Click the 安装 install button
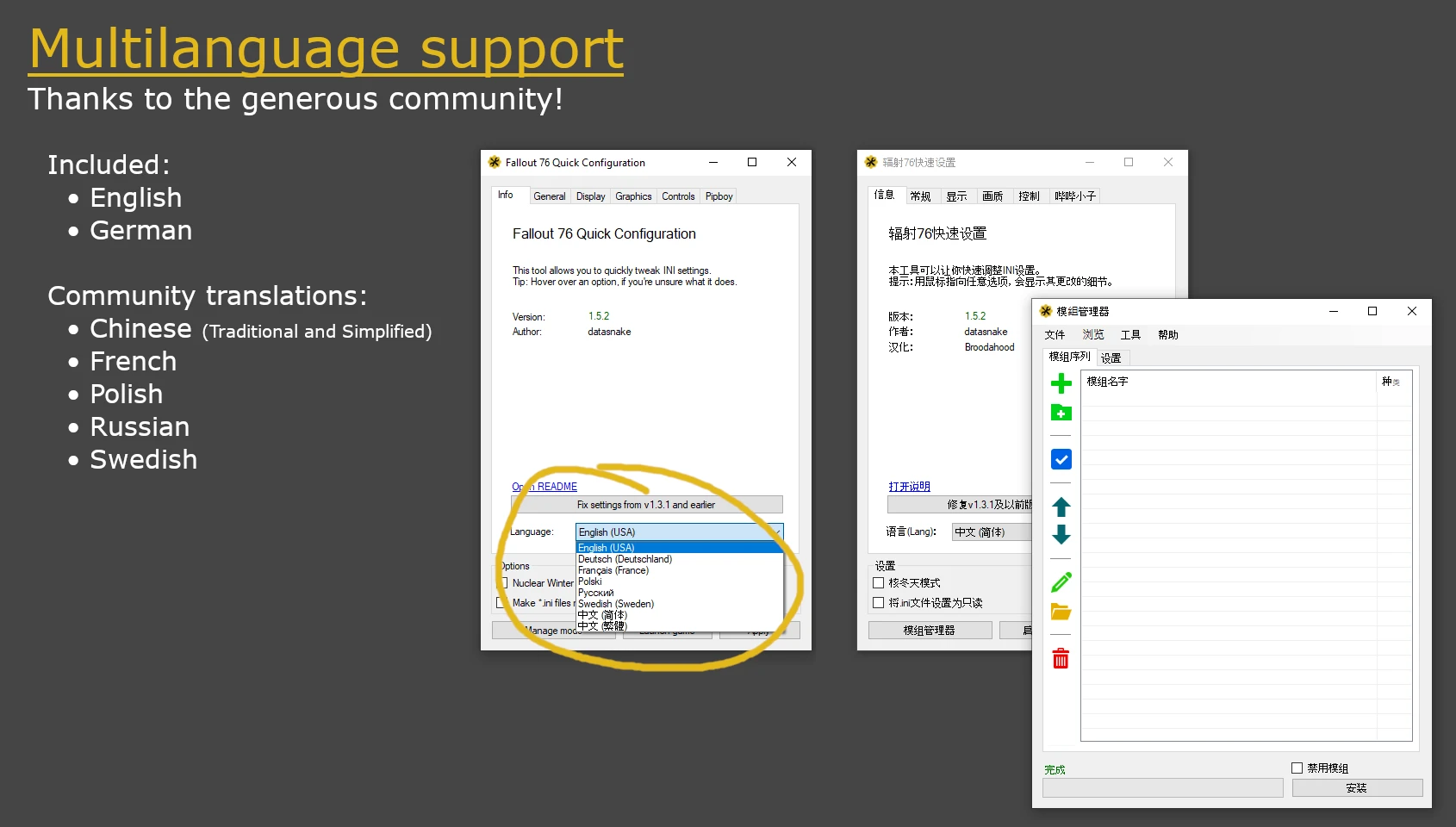The width and height of the screenshot is (1456, 827). click(1357, 787)
